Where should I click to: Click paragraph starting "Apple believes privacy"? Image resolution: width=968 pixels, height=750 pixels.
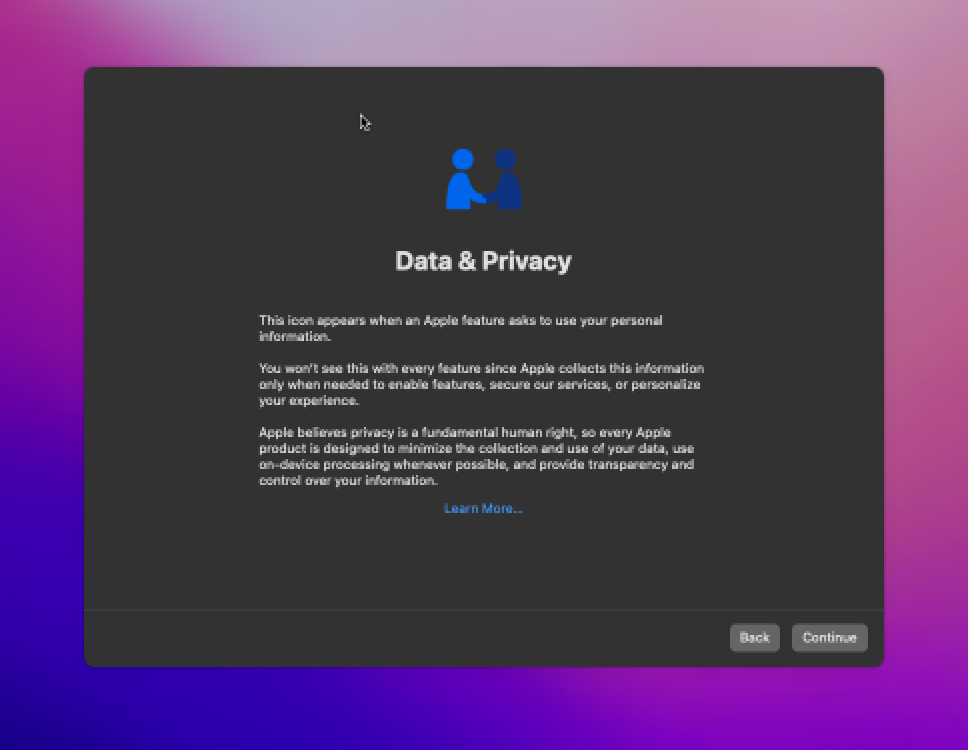pyautogui.click(x=477, y=456)
